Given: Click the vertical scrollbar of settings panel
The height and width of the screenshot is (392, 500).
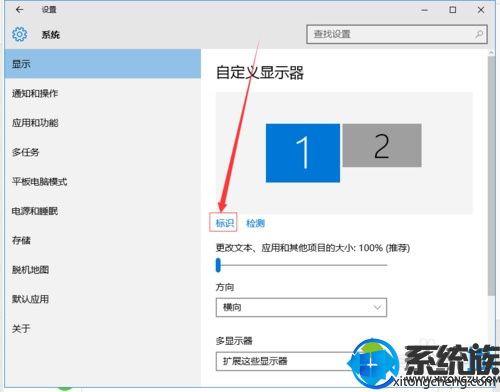Looking at the screenshot, I should [491, 176].
